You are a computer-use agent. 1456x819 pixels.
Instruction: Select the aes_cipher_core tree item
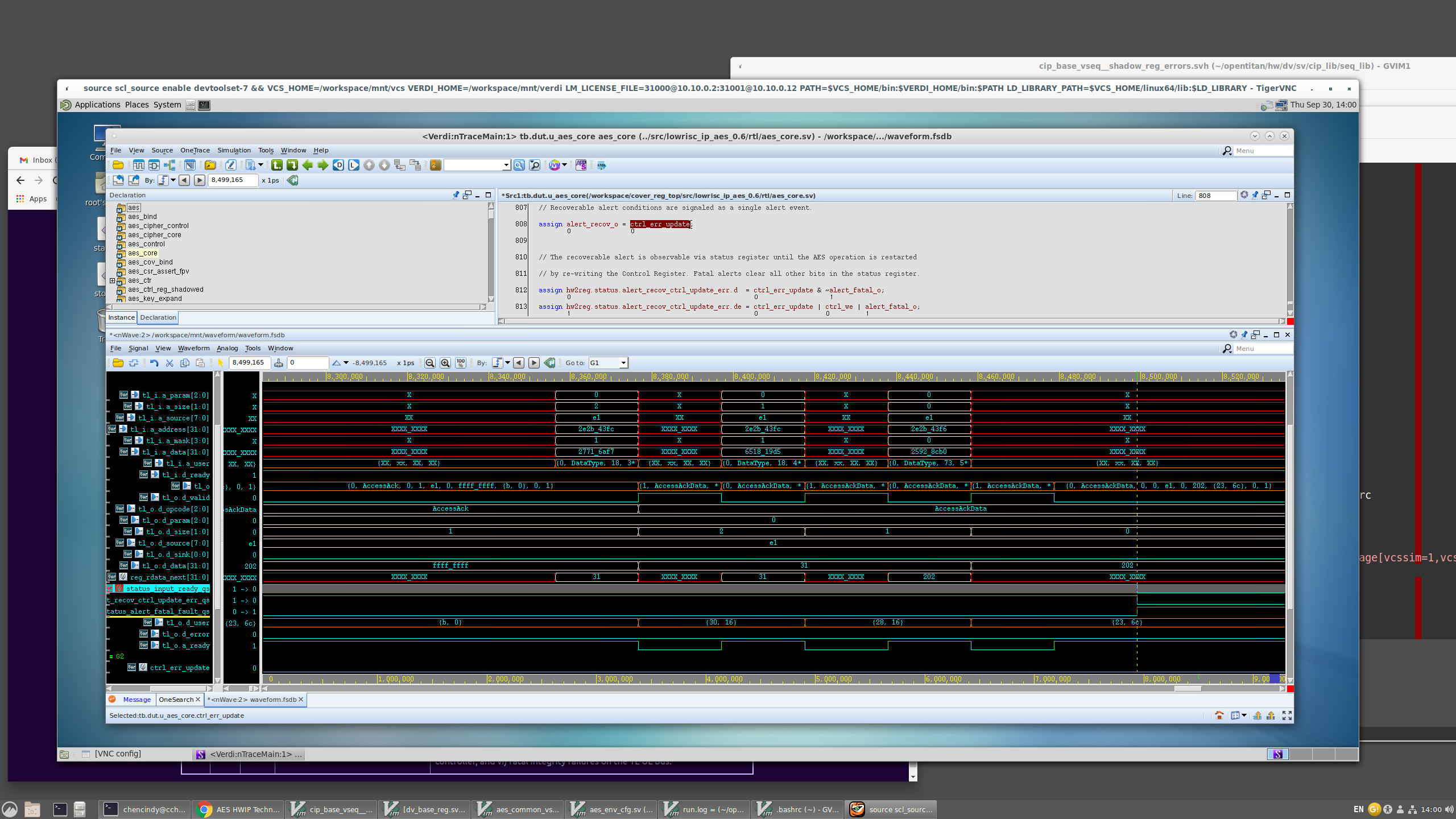[x=154, y=235]
